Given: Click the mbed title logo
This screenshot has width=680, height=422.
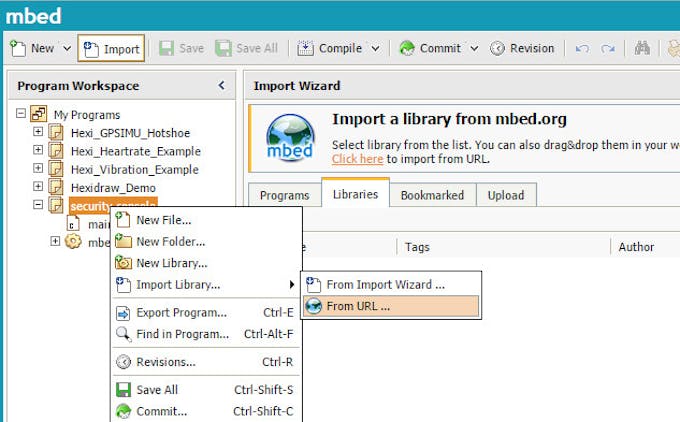Looking at the screenshot, I should [x=33, y=16].
